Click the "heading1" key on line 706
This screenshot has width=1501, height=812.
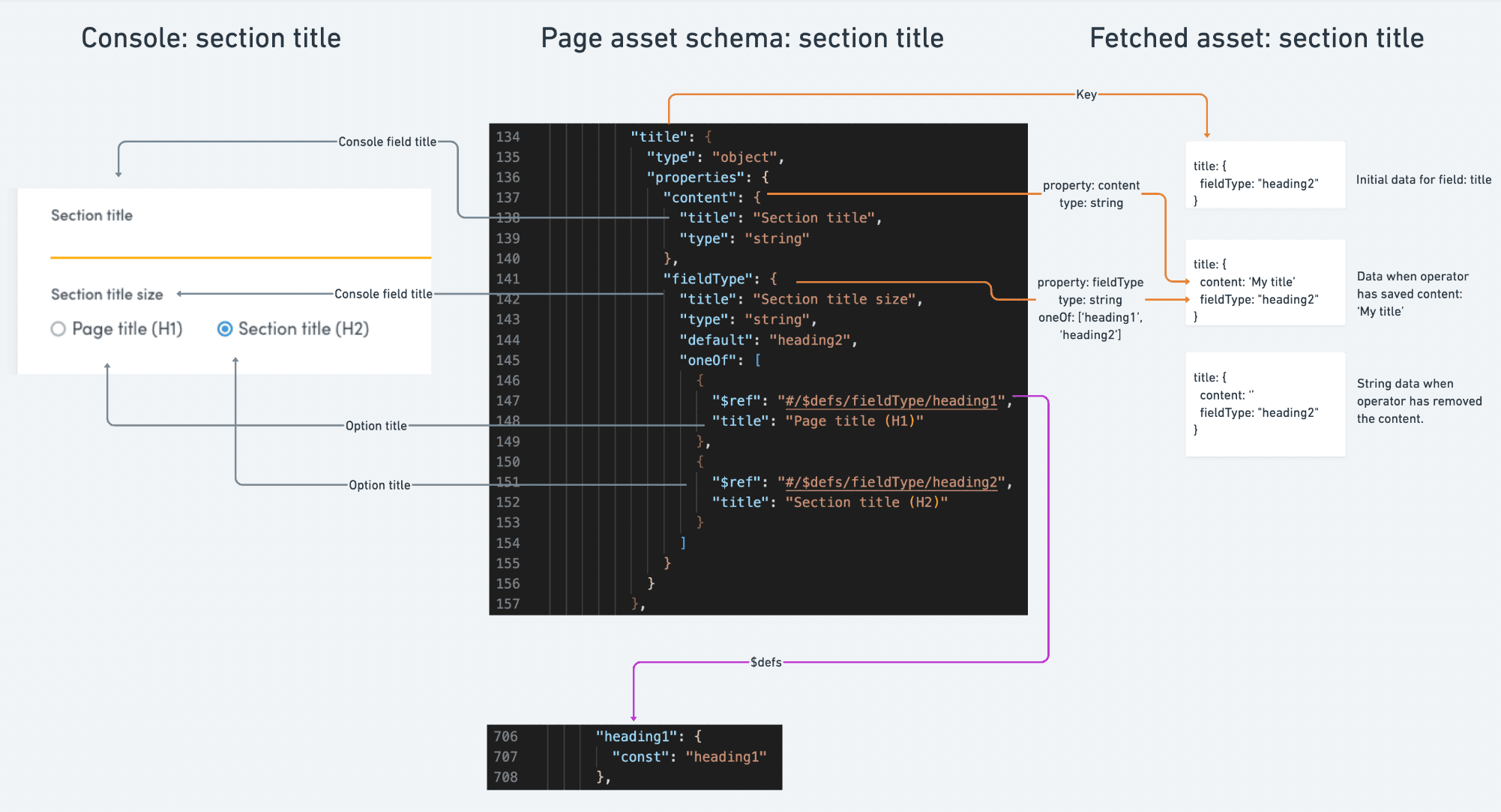[x=637, y=736]
